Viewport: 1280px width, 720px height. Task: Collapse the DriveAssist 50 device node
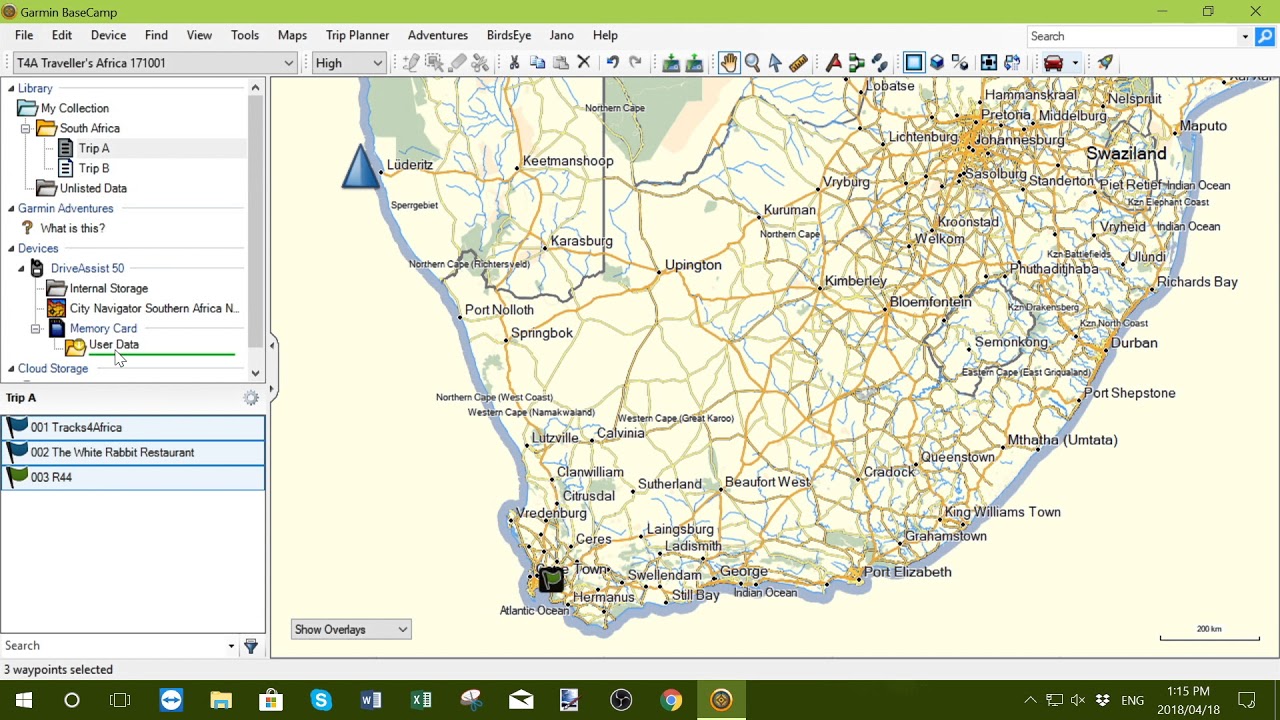[x=21, y=269]
